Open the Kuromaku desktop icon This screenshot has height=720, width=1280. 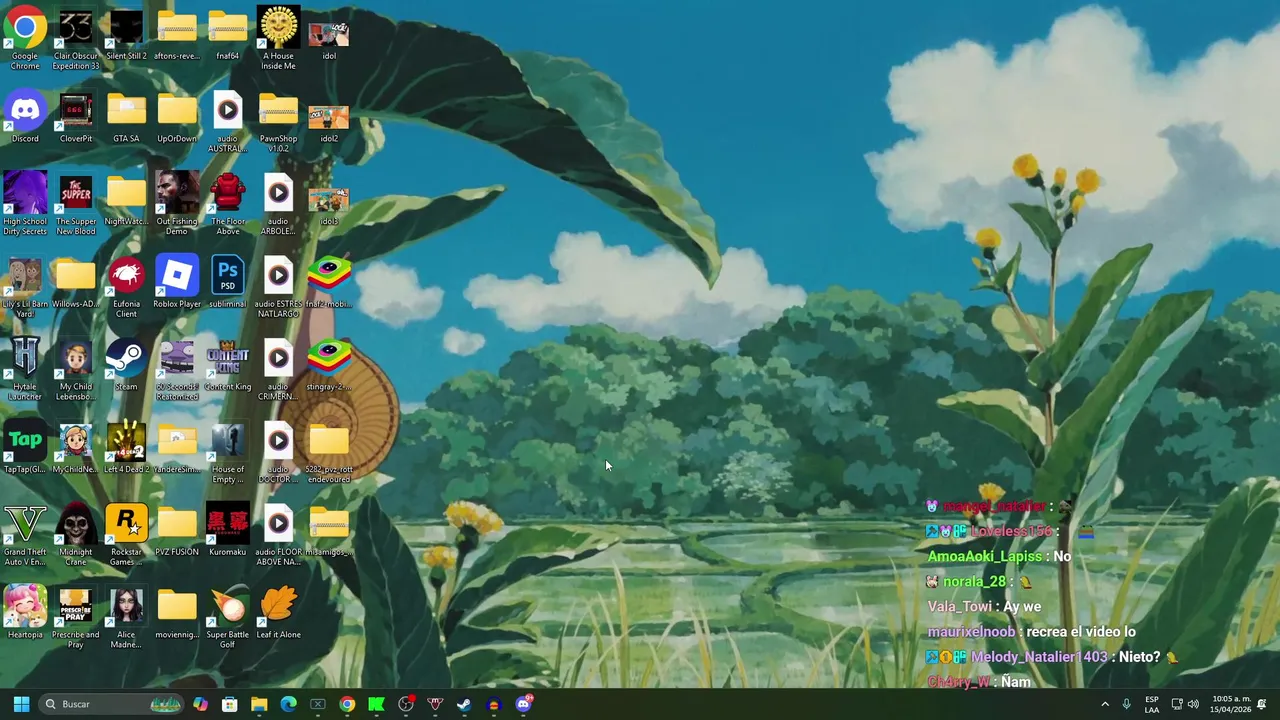tap(228, 530)
